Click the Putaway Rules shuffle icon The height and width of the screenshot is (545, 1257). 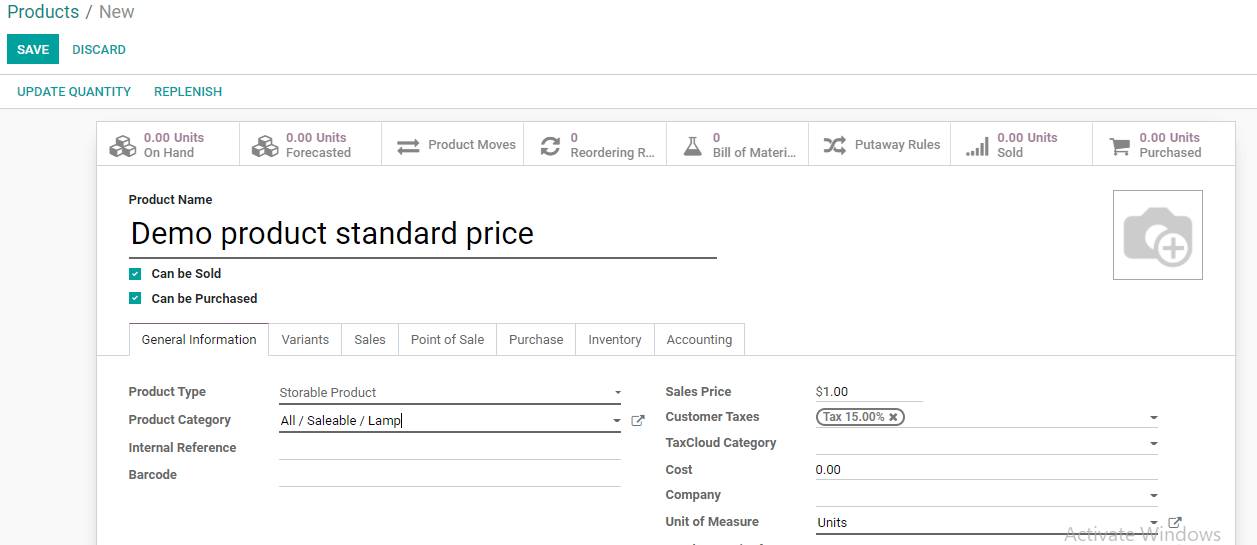[x=834, y=146]
